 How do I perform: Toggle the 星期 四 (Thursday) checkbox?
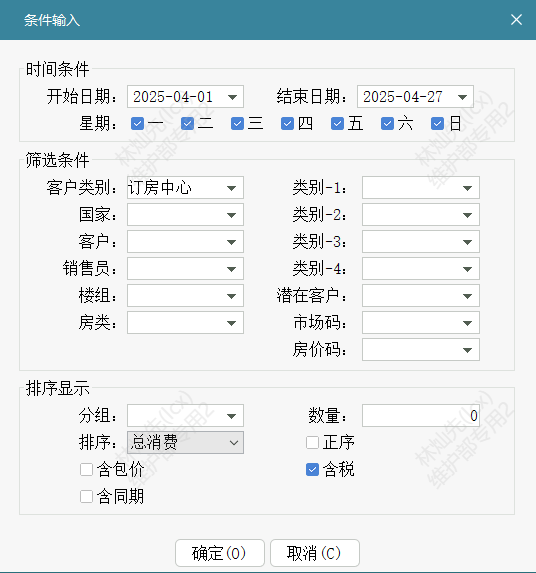288,124
